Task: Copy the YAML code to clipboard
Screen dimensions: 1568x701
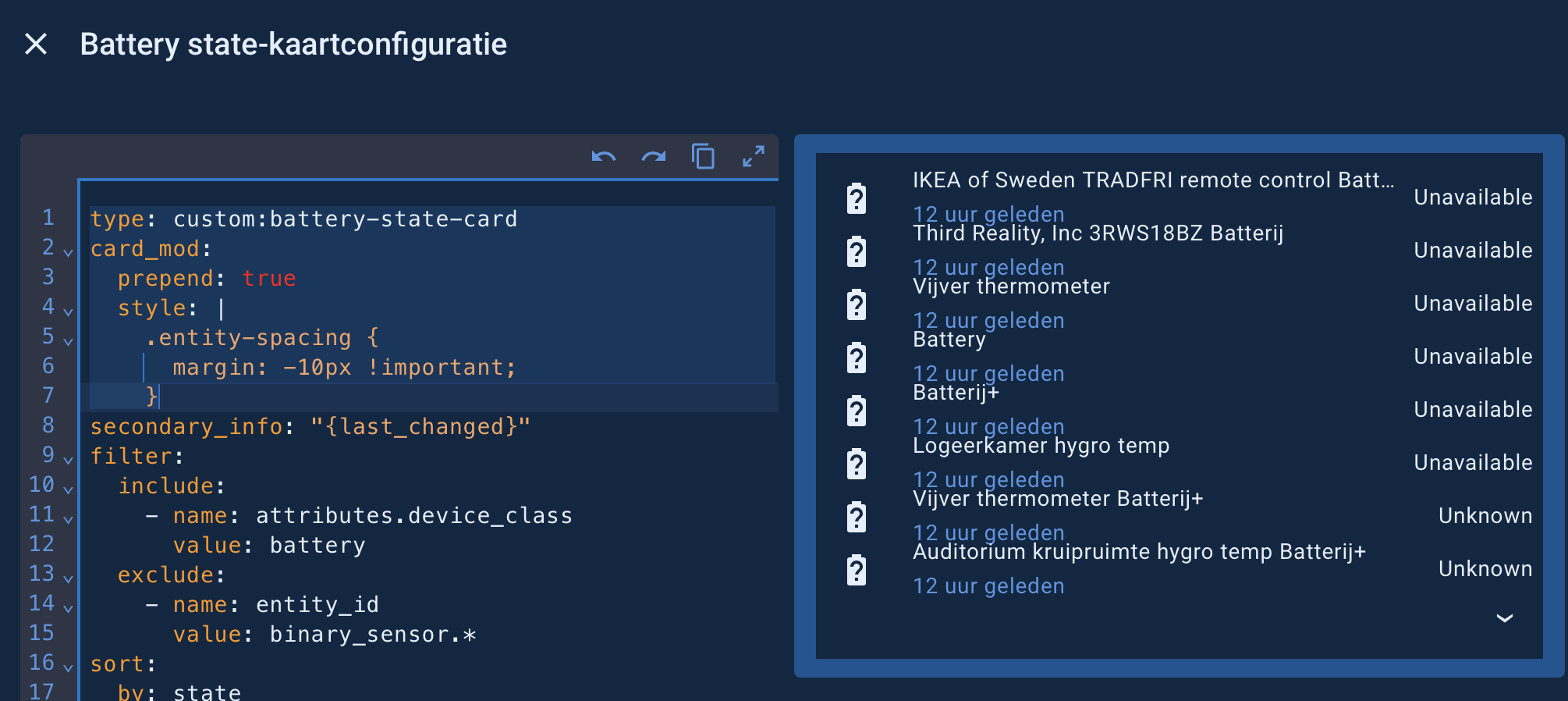Action: tap(703, 157)
